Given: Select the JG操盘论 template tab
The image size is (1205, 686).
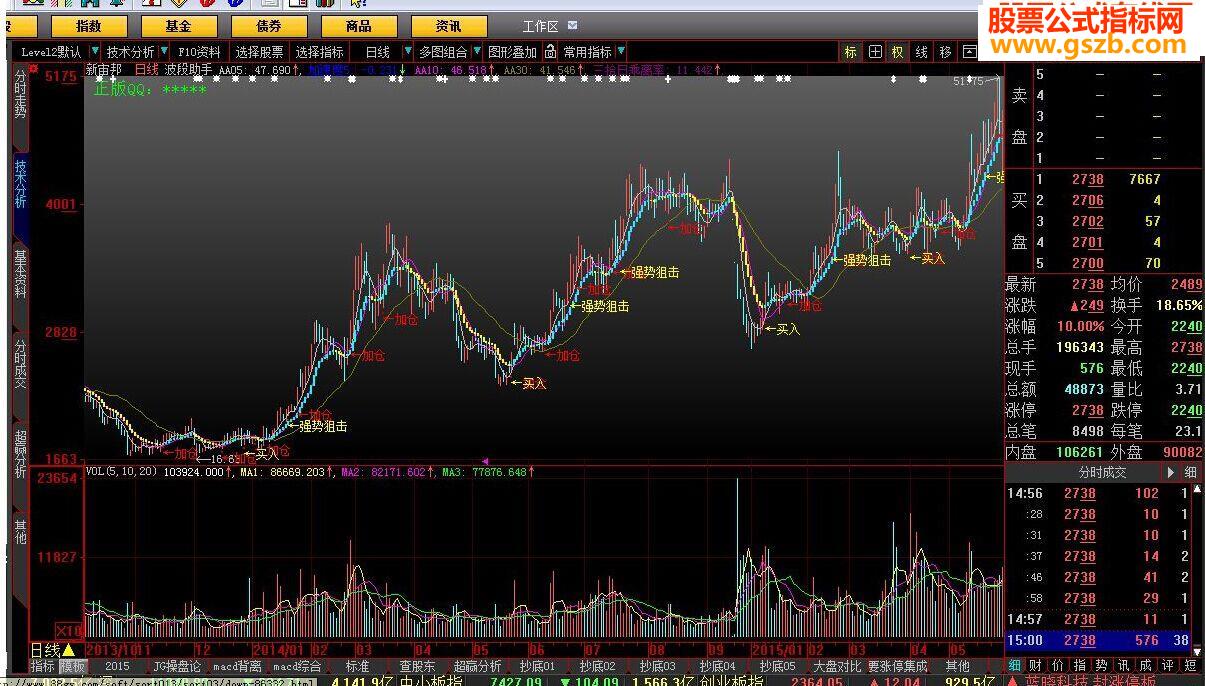Looking at the screenshot, I should point(177,666).
